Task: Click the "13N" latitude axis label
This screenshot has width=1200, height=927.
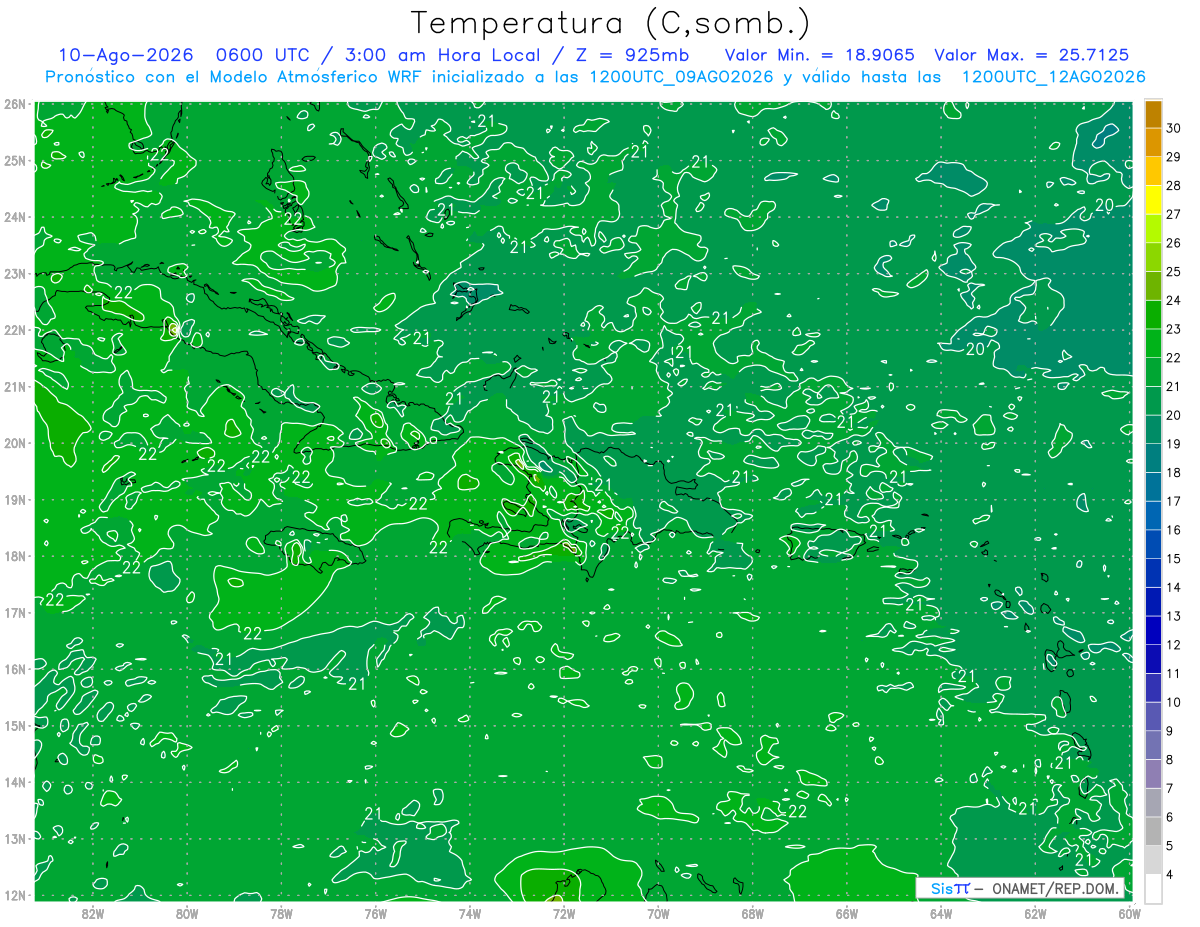Action: point(15,838)
